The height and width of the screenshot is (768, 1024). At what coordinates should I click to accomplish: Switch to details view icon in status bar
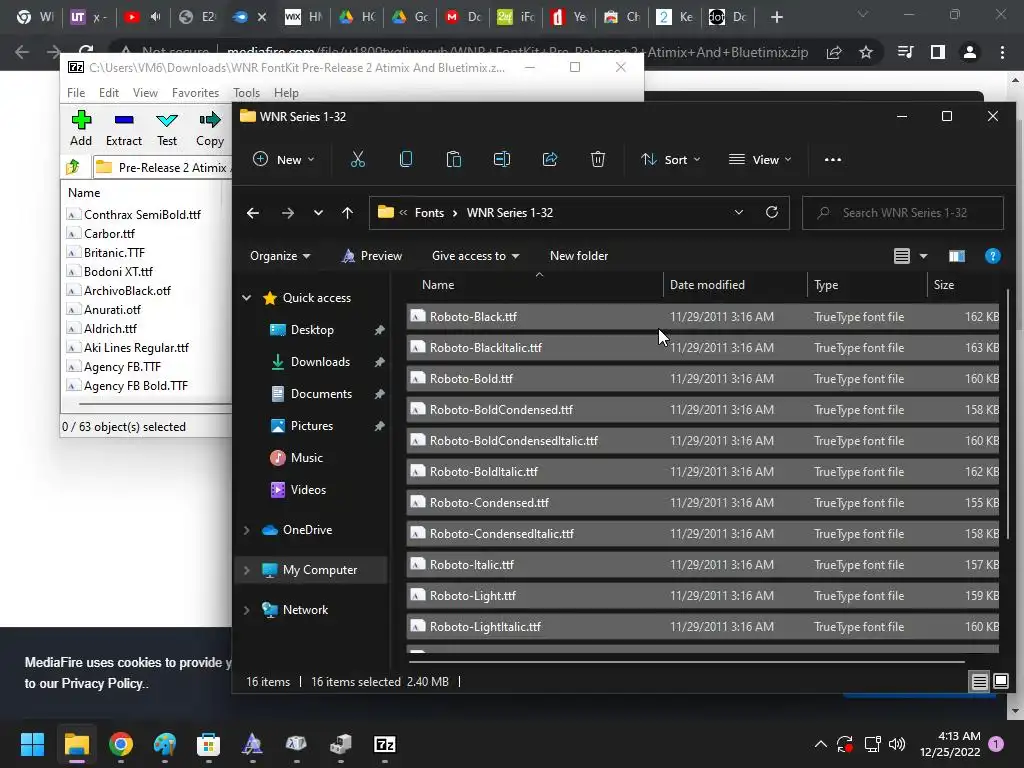(x=980, y=682)
